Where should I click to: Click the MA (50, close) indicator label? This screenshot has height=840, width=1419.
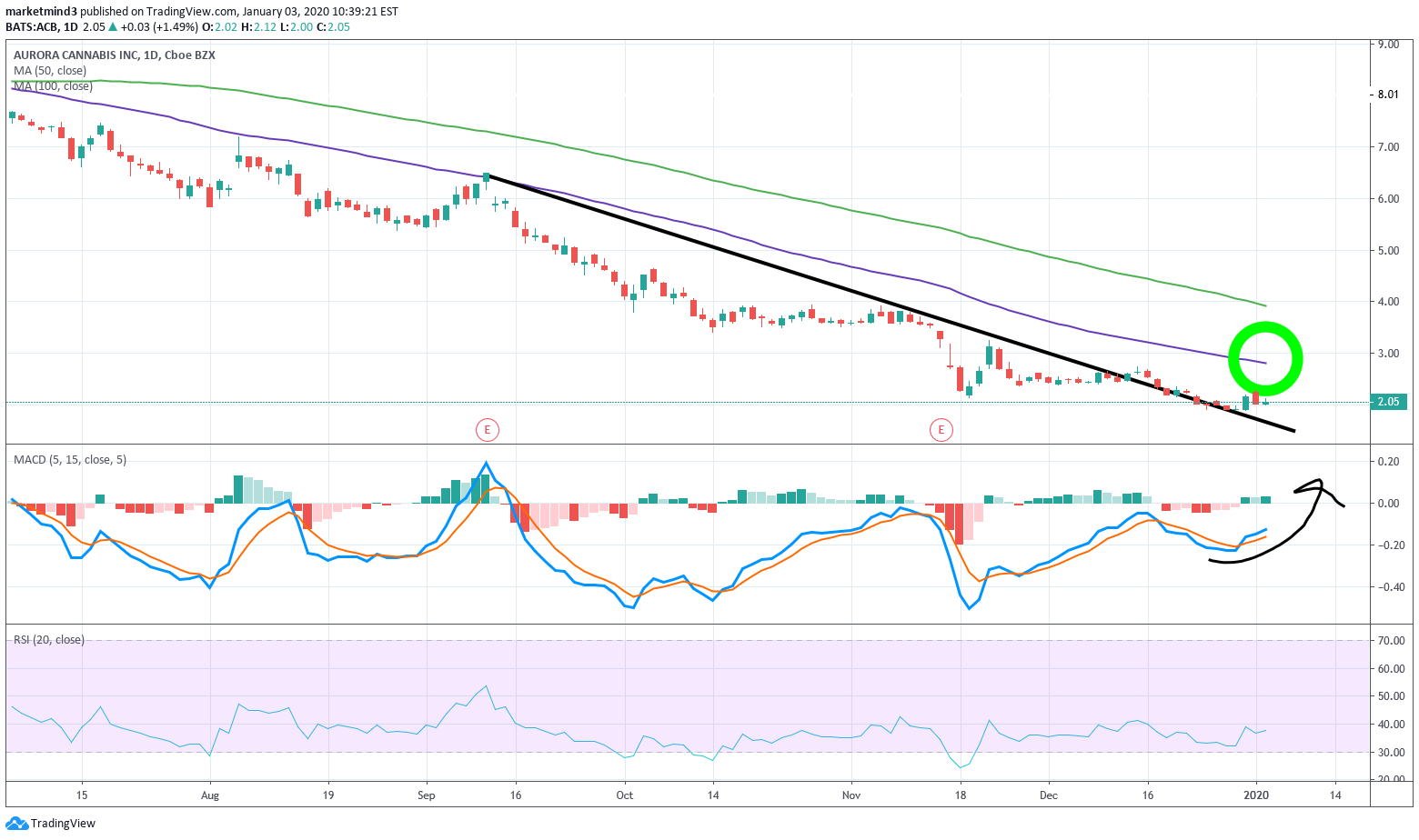coord(50,71)
